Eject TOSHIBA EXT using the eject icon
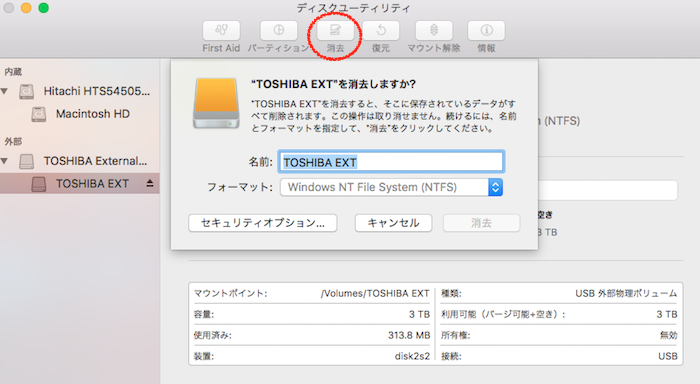700x384 pixels. (150, 184)
